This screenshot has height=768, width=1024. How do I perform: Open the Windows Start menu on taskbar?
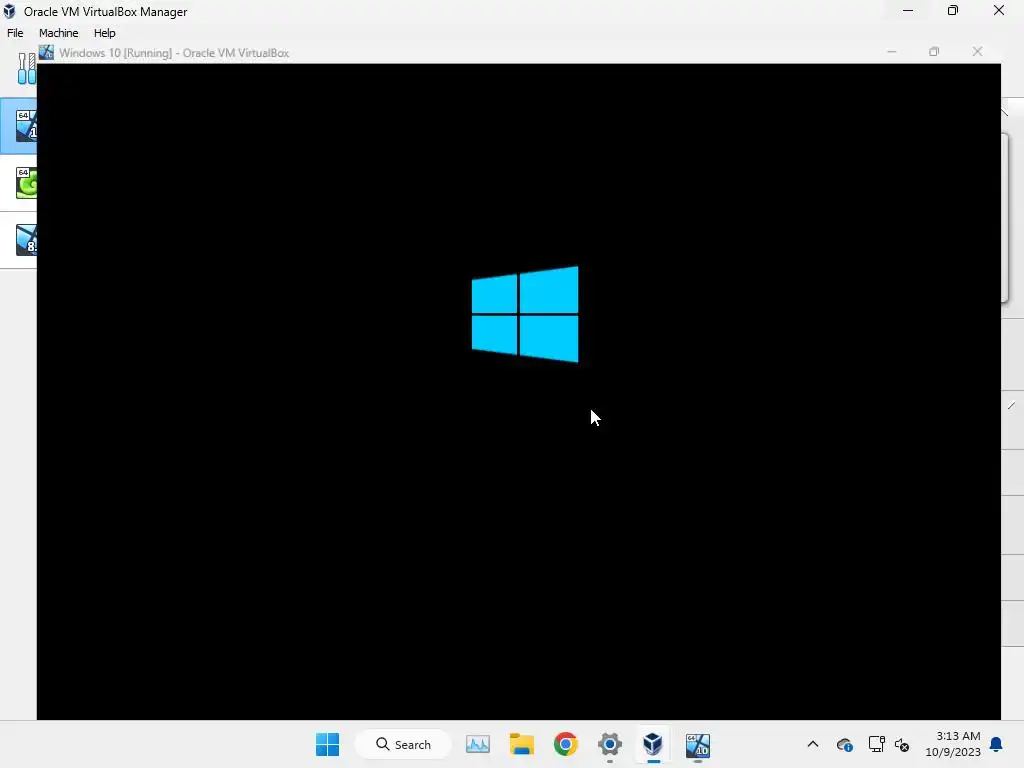[327, 744]
